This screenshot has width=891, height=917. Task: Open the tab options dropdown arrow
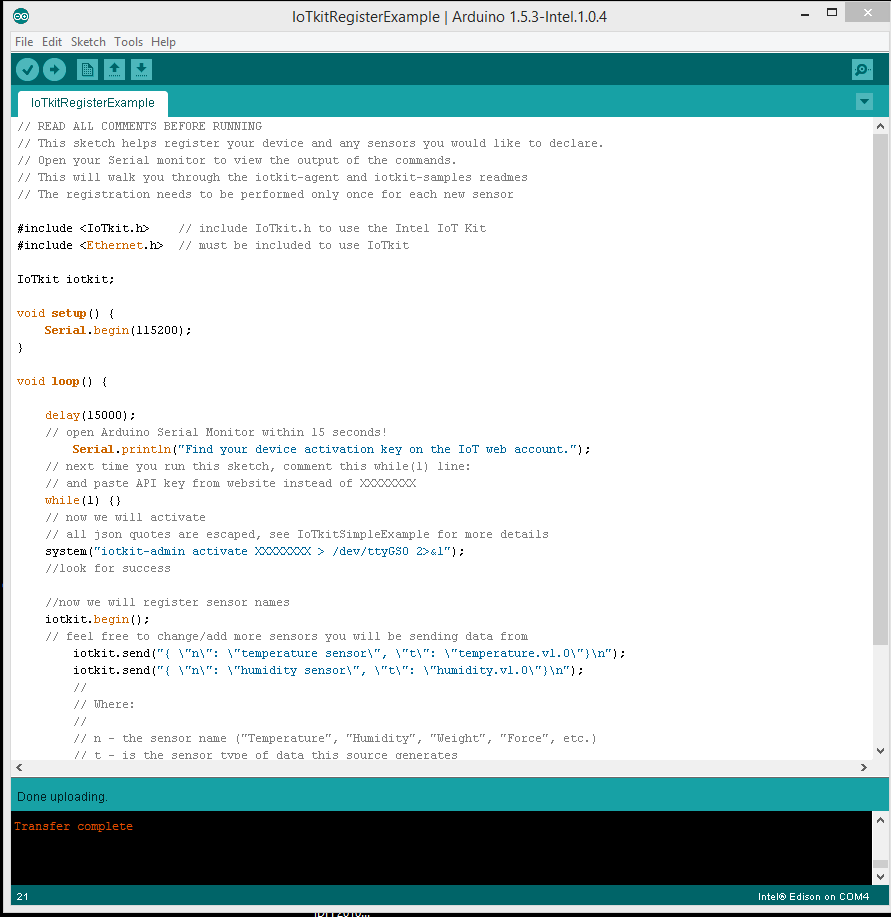pos(864,102)
